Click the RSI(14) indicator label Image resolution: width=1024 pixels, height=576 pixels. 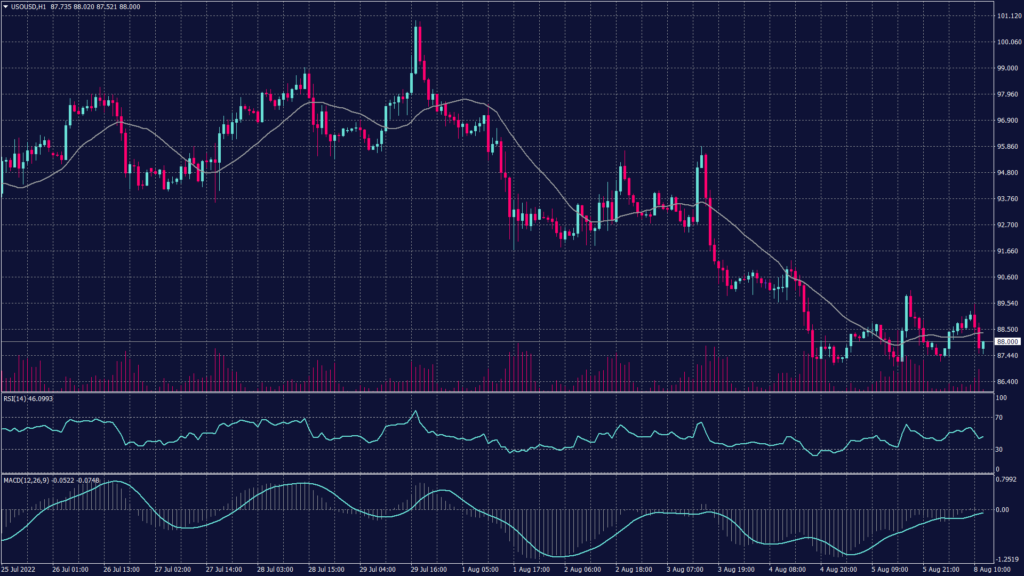pyautogui.click(x=15, y=399)
